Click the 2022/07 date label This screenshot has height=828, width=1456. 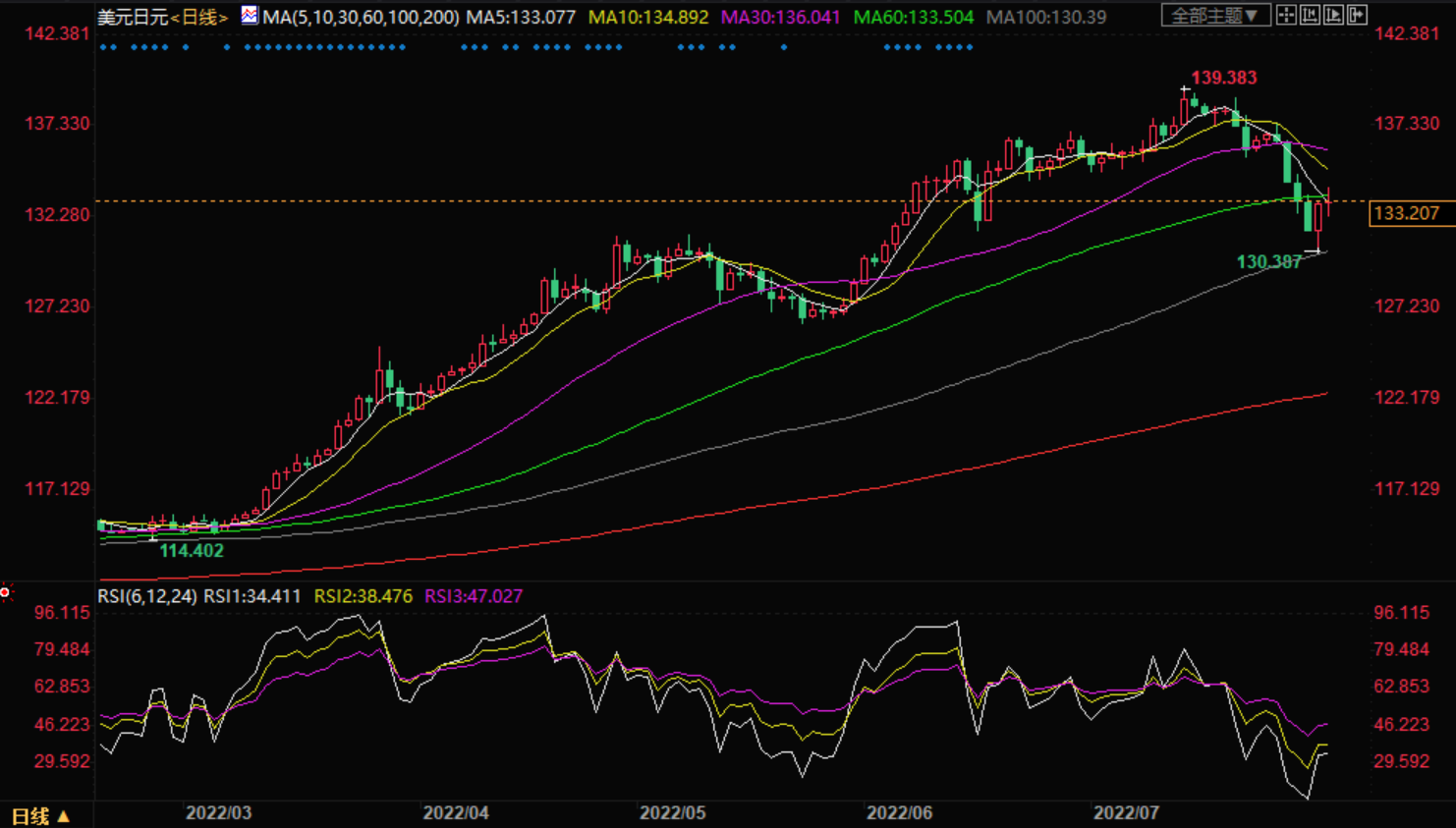pyautogui.click(x=1127, y=813)
